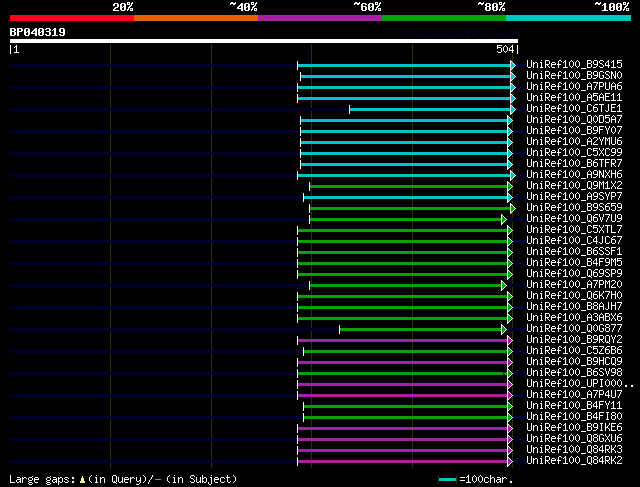
Task: Click the green ~80% legend segment
Action: click(444, 18)
